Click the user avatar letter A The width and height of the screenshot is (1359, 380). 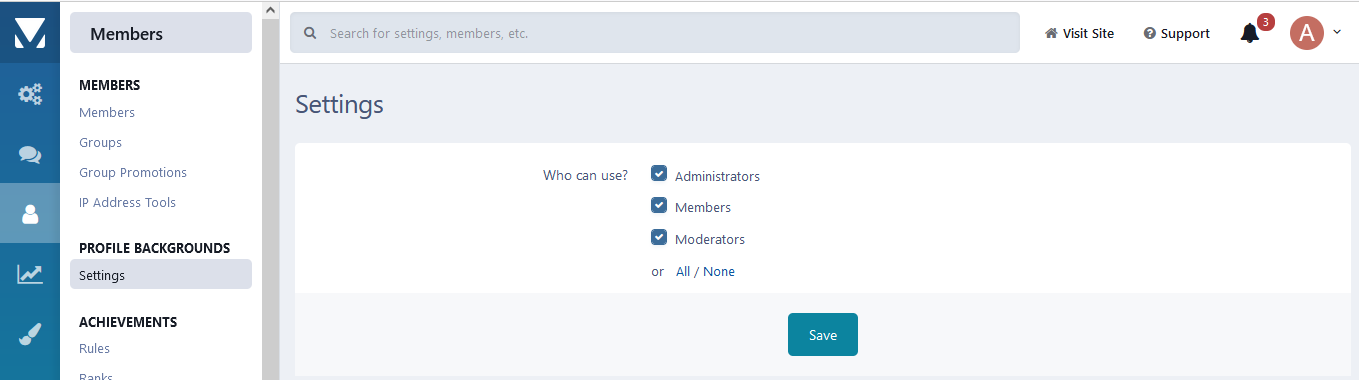(x=1307, y=33)
